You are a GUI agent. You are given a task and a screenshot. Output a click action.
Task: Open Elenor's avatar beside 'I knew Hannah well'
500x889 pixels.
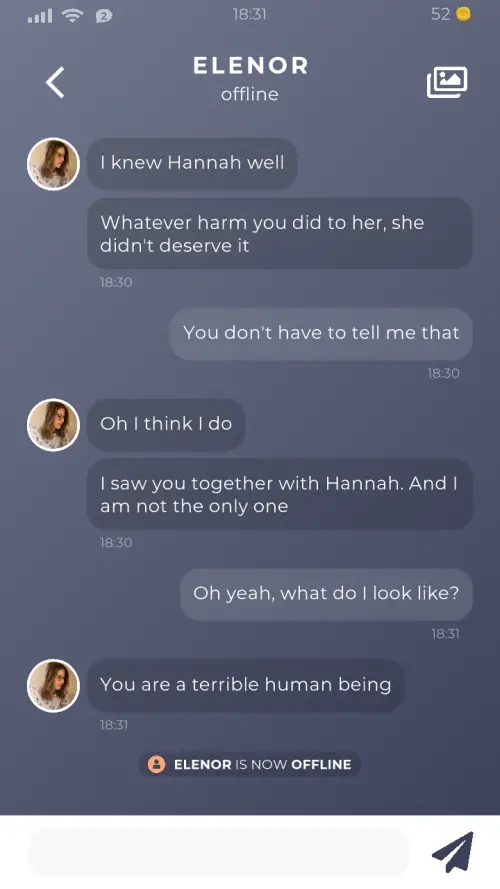[x=53, y=164]
